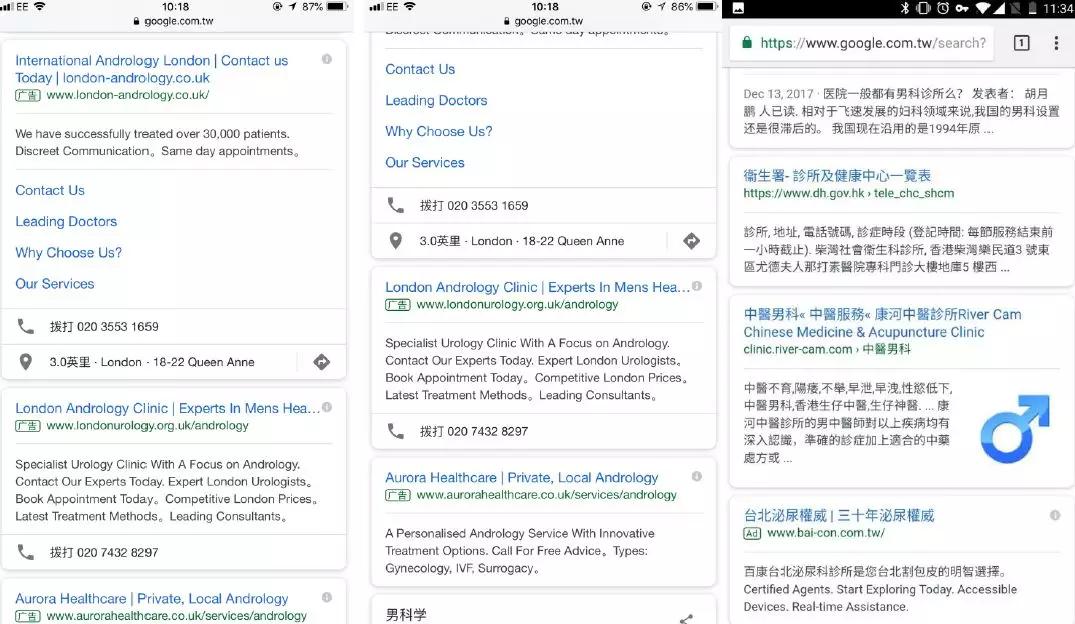
Task: Open 衛生署- 診所及健康中心一覽表 result
Action: pos(837,176)
